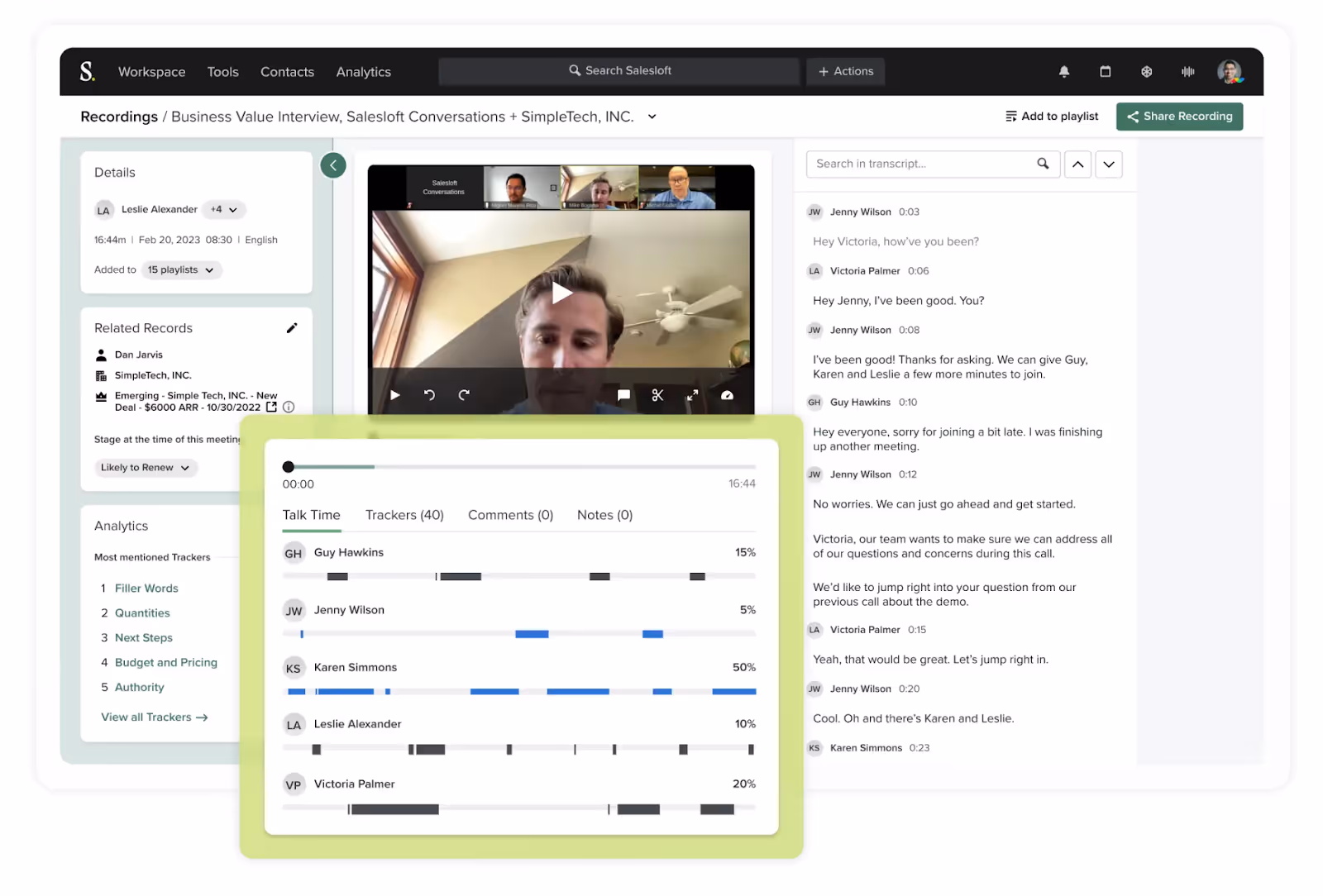Viewport: 1323px width, 896px height.
Task: Create a snippet with scissors icon
Action: 657,395
